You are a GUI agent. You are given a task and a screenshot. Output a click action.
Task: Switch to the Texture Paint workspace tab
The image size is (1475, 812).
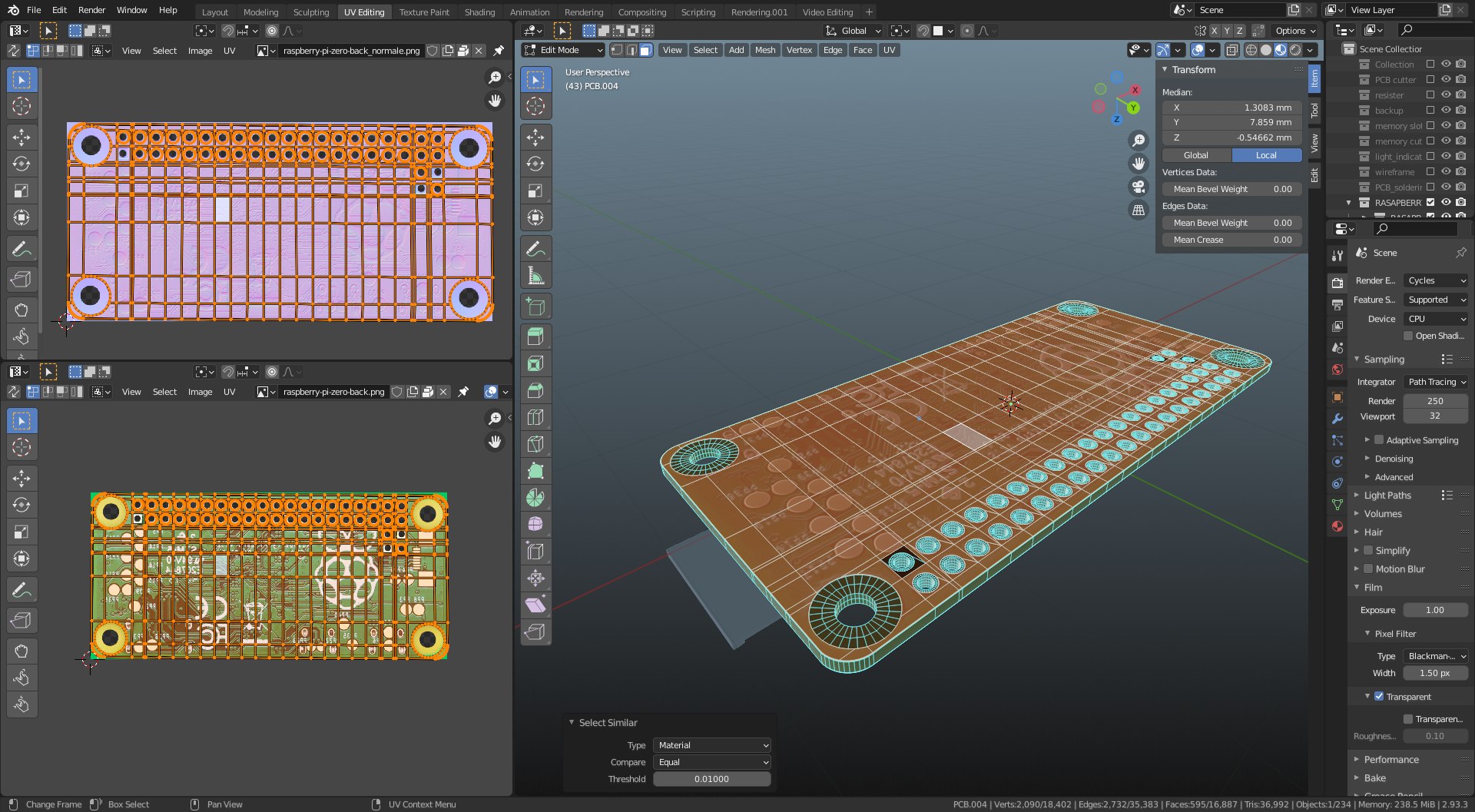click(x=424, y=12)
